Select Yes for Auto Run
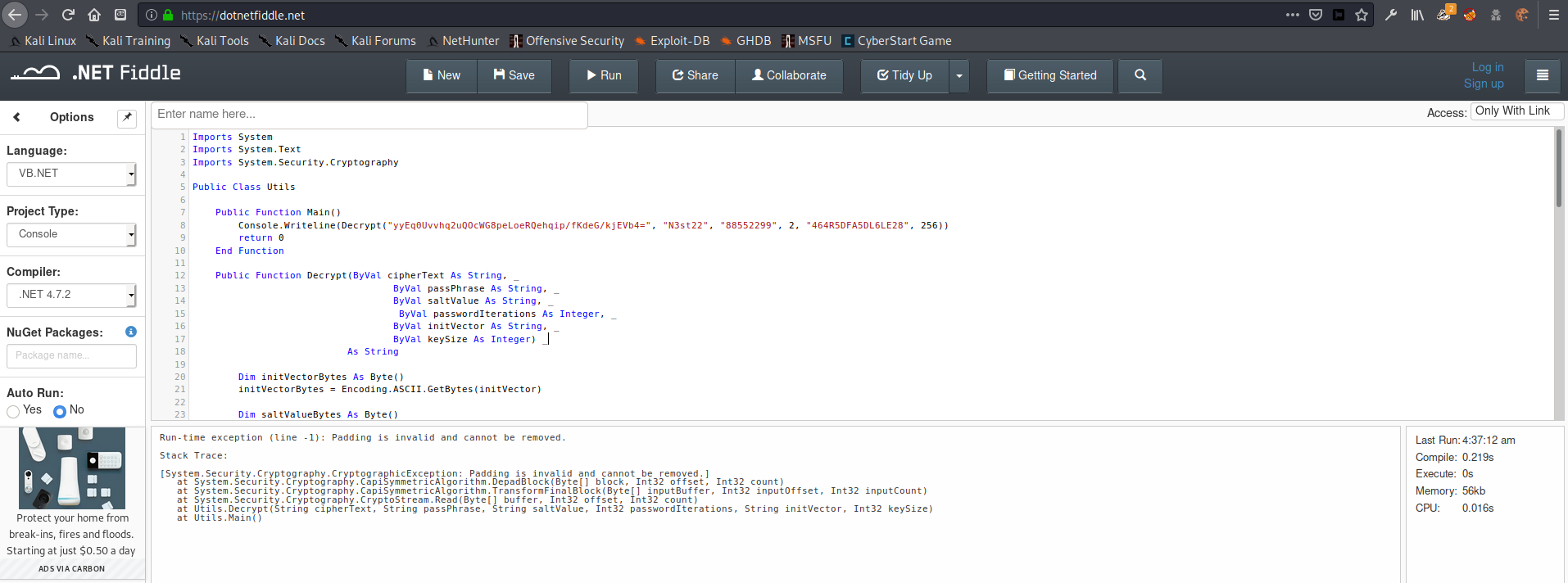Viewport: 1568px width, 583px height. [13, 411]
